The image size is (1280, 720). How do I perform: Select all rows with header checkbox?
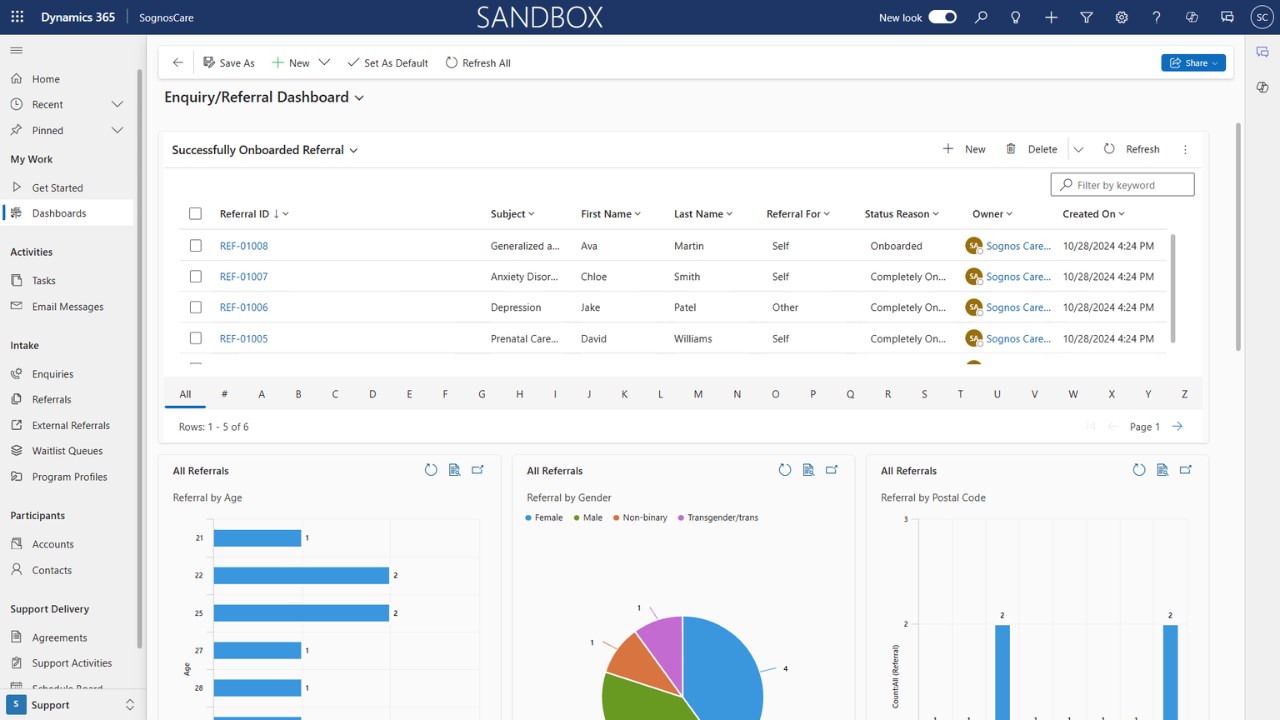coord(195,213)
